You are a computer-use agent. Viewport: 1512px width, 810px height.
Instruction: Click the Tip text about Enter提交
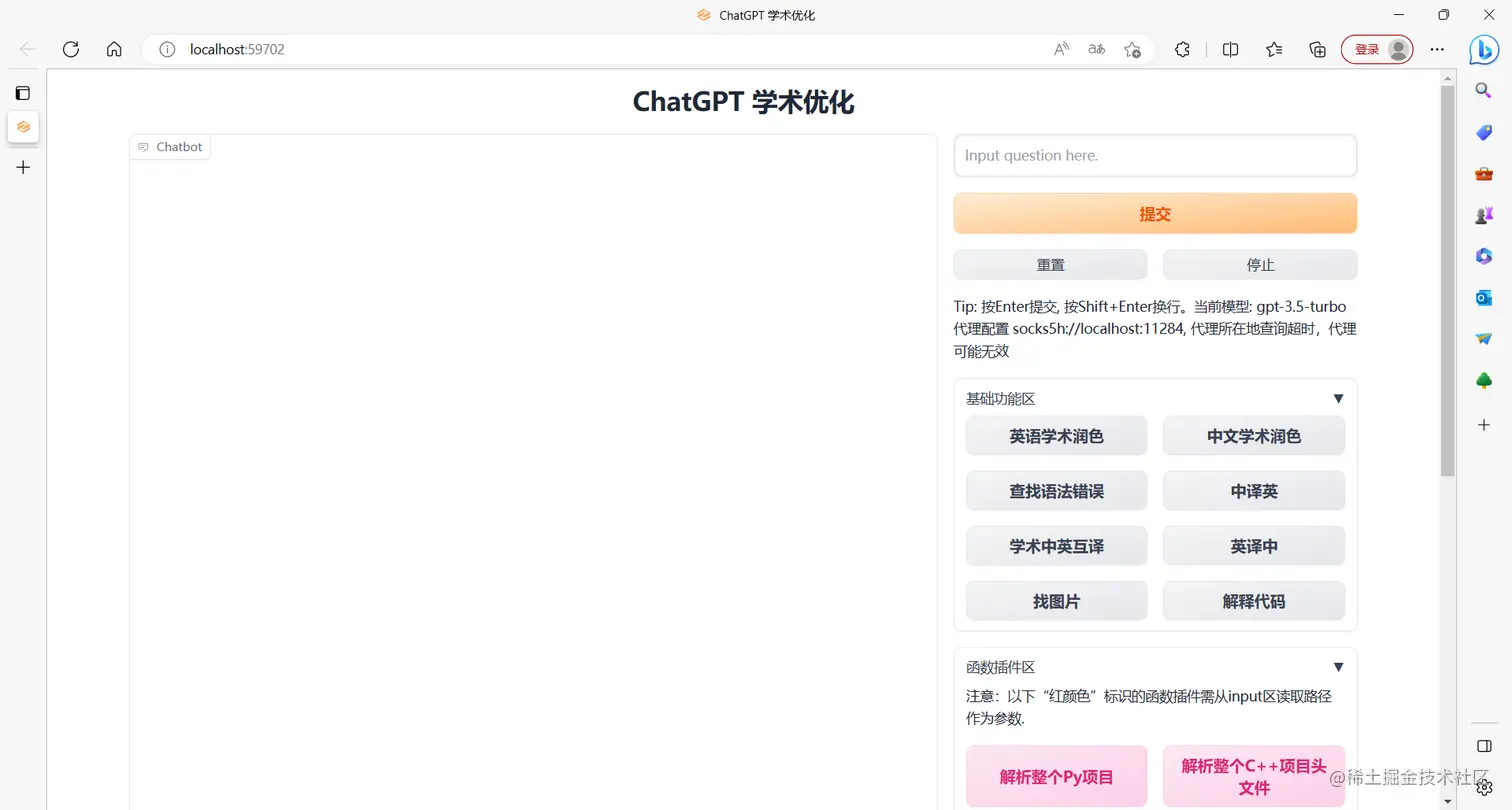click(x=1155, y=329)
